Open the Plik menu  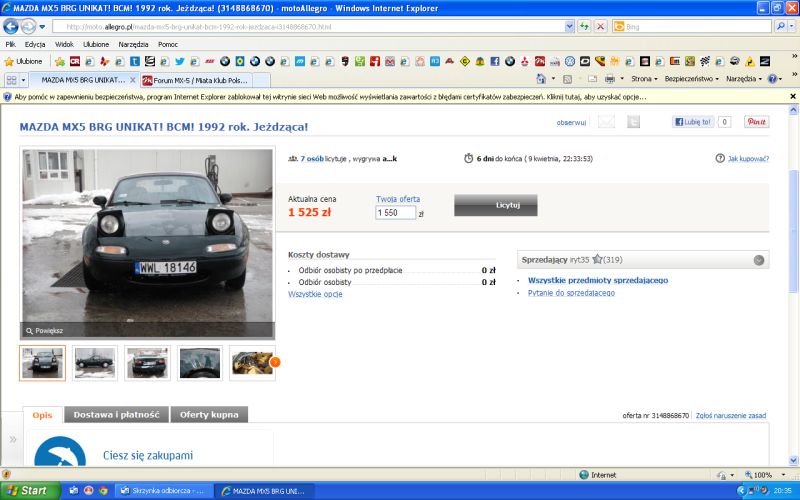click(x=11, y=44)
